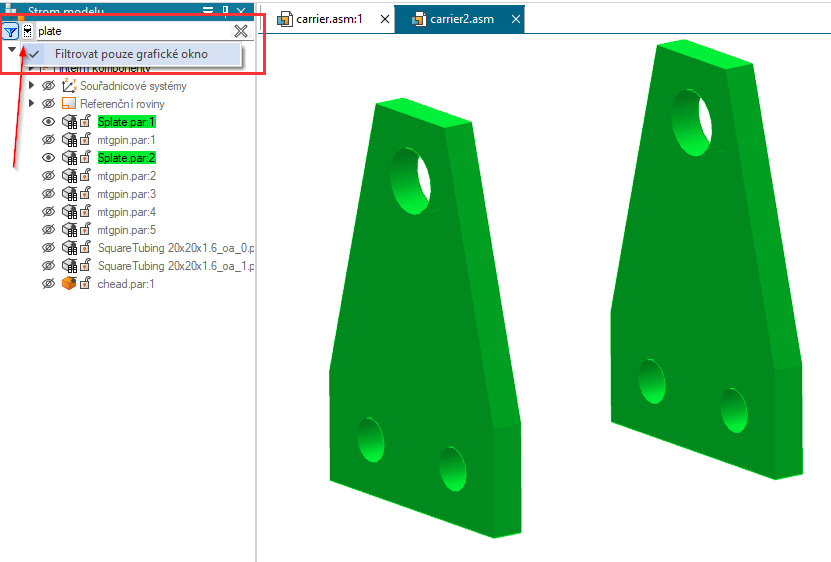The height and width of the screenshot is (562, 831).
Task: Click the Referenční roviny plane icon
Action: (69, 104)
